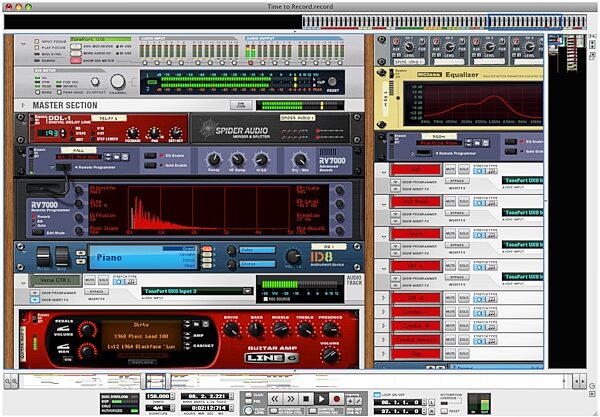Open the Line 6 Guitar Amp patch browser folder
600x417 pixels.
pos(196,324)
